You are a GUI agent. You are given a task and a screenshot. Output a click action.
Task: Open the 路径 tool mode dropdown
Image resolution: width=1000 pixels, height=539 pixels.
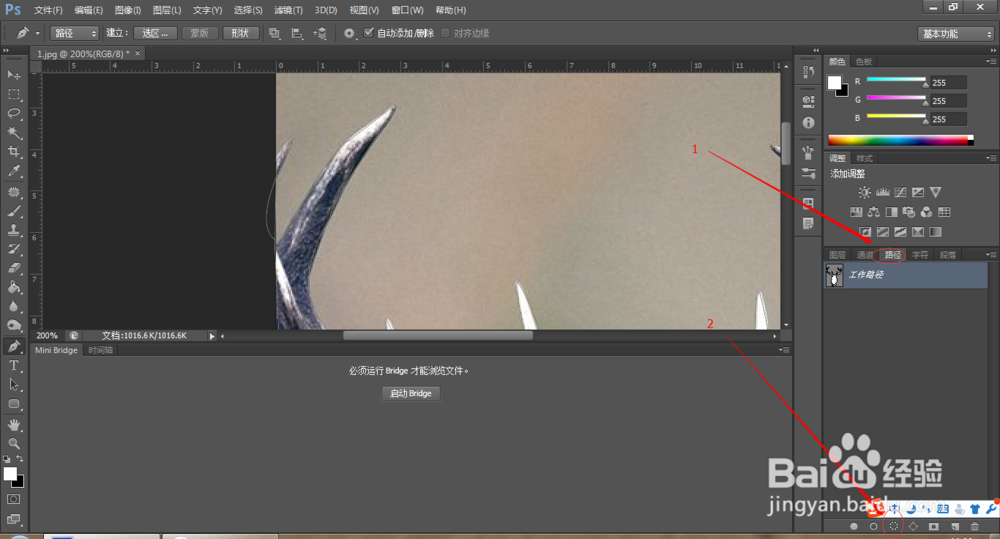[74, 33]
